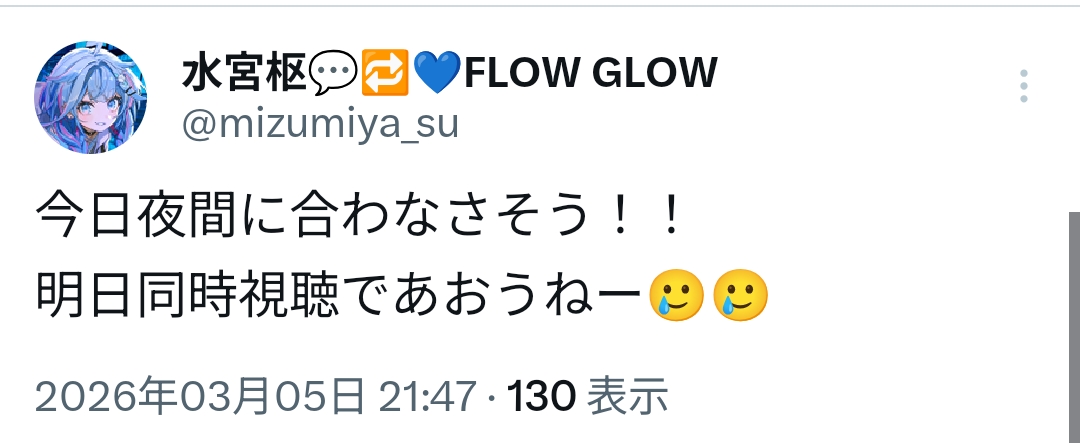Click the first tearful smiling emoji
The image size is (1080, 443).
(676, 294)
